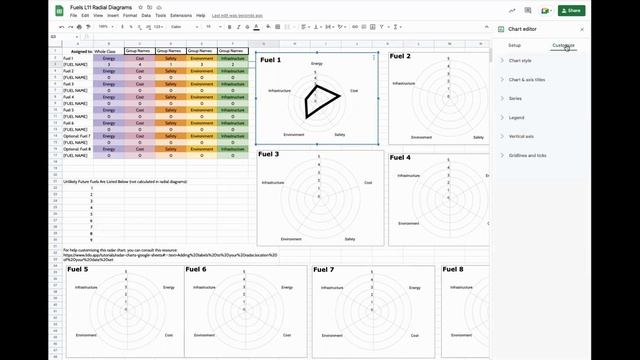
Task: Open vertical align dropdown
Action: [318, 27]
